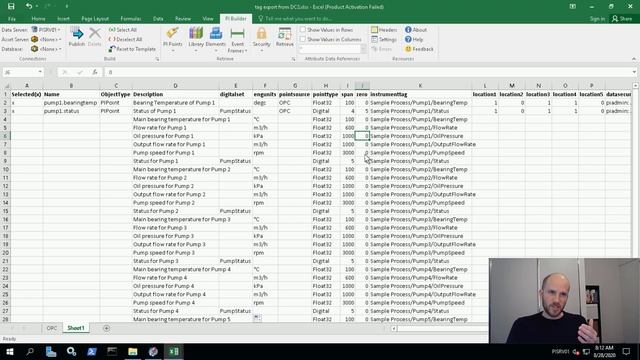This screenshot has height=360, width=640.
Task: Undo the last action
Action: [x=29, y=7]
